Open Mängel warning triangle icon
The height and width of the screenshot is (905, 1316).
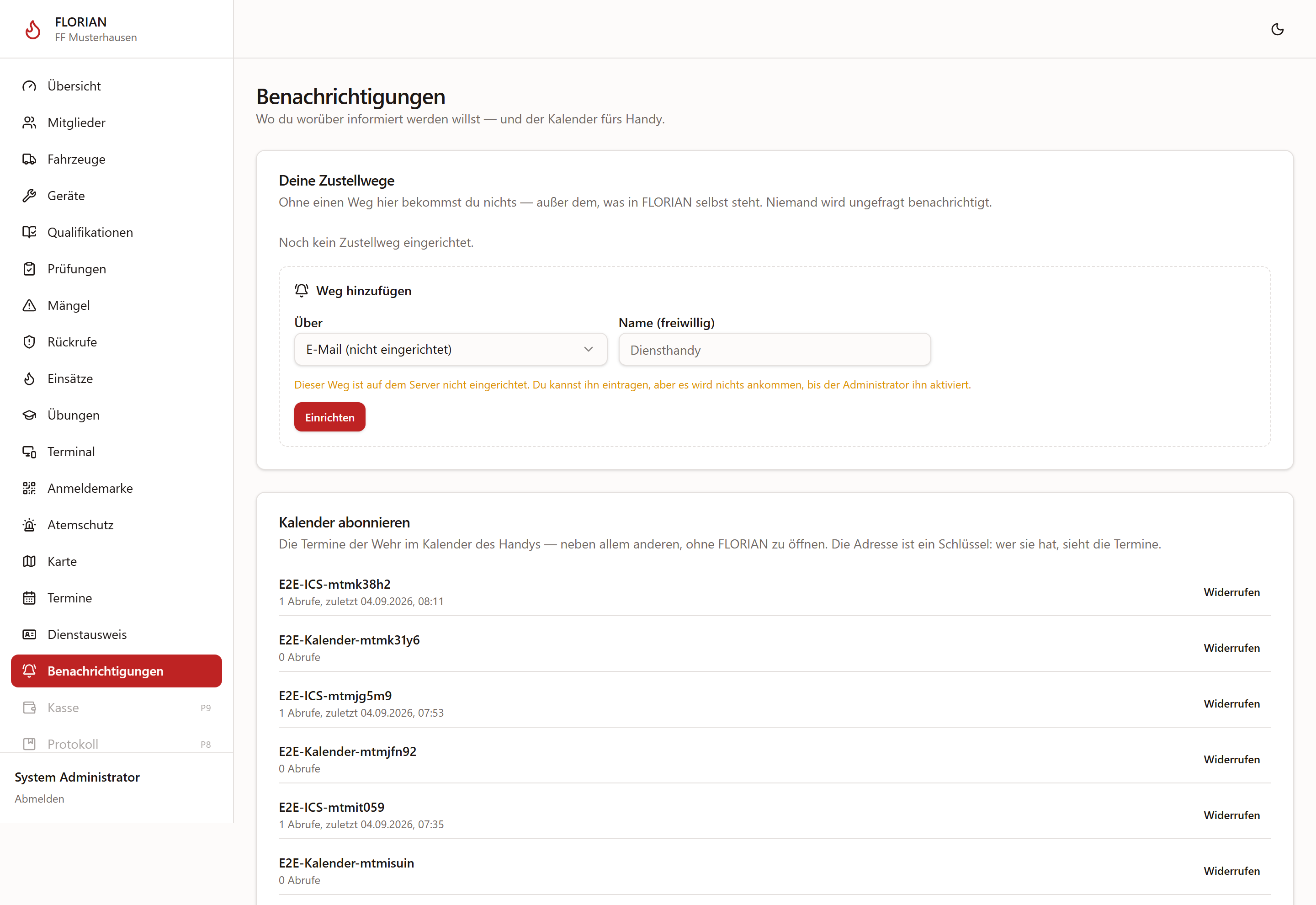[29, 306]
